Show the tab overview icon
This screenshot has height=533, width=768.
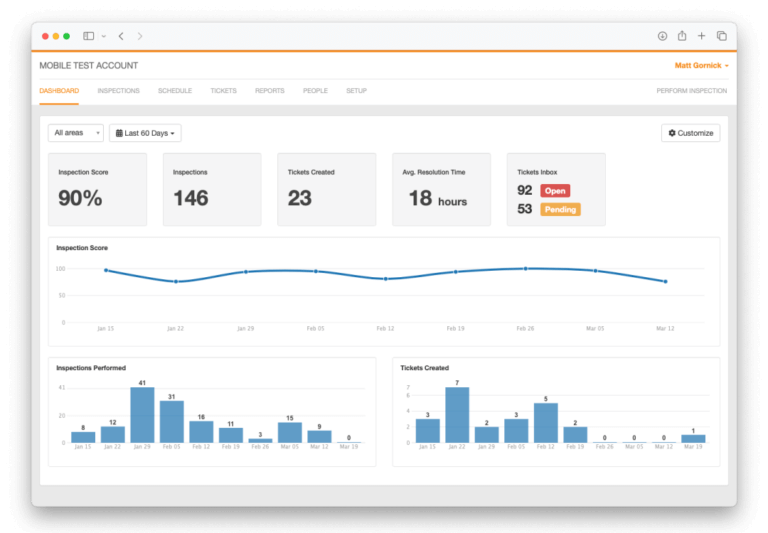722,36
